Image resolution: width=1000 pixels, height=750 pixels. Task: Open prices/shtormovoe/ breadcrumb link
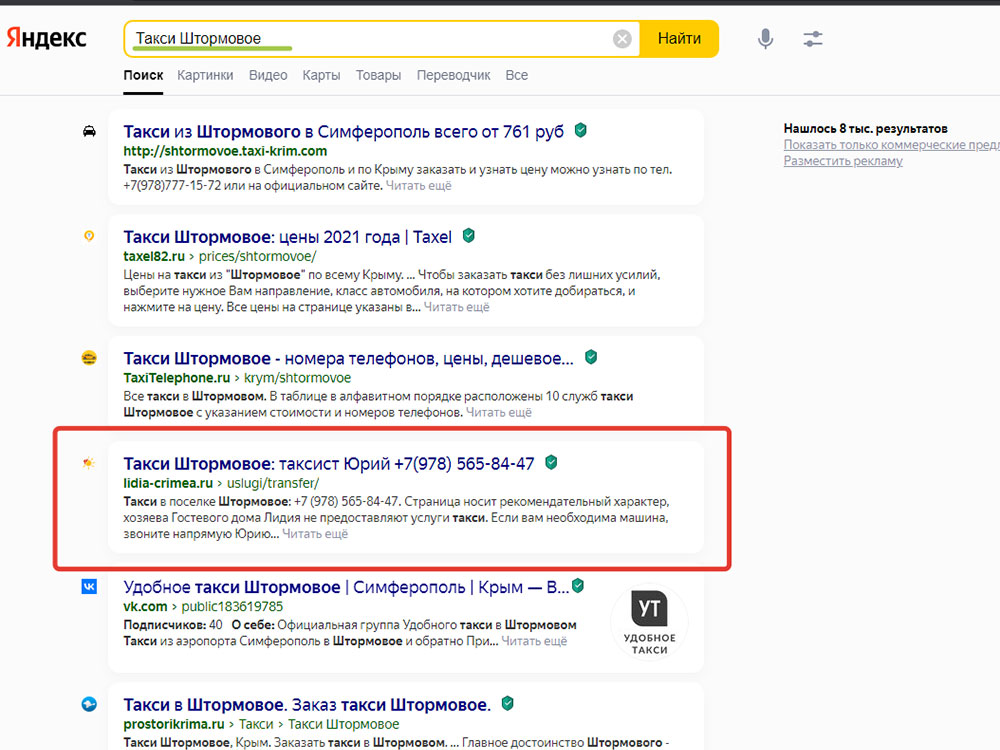[x=258, y=256]
